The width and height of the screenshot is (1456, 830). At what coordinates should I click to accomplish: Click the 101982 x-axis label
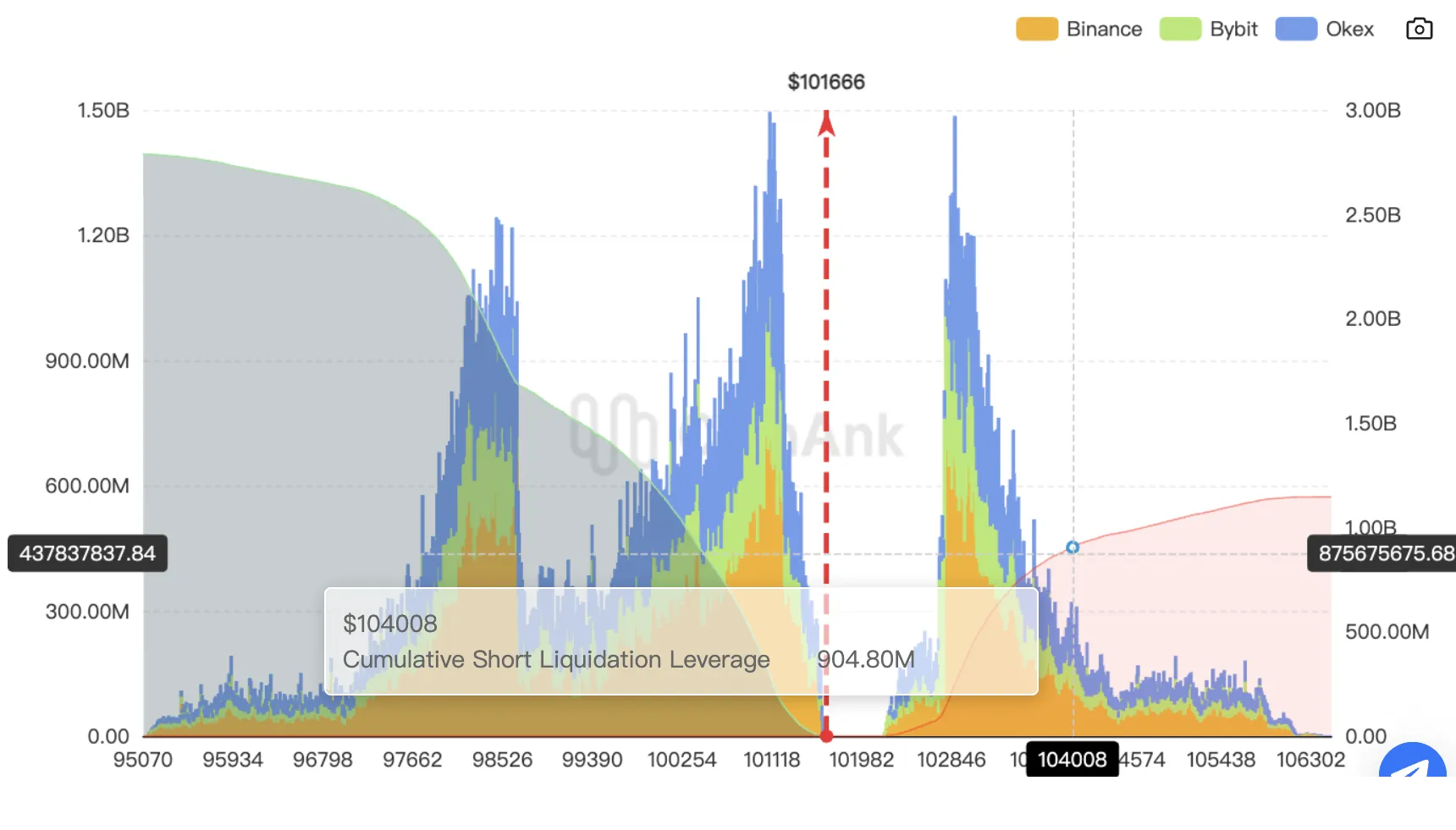(862, 760)
